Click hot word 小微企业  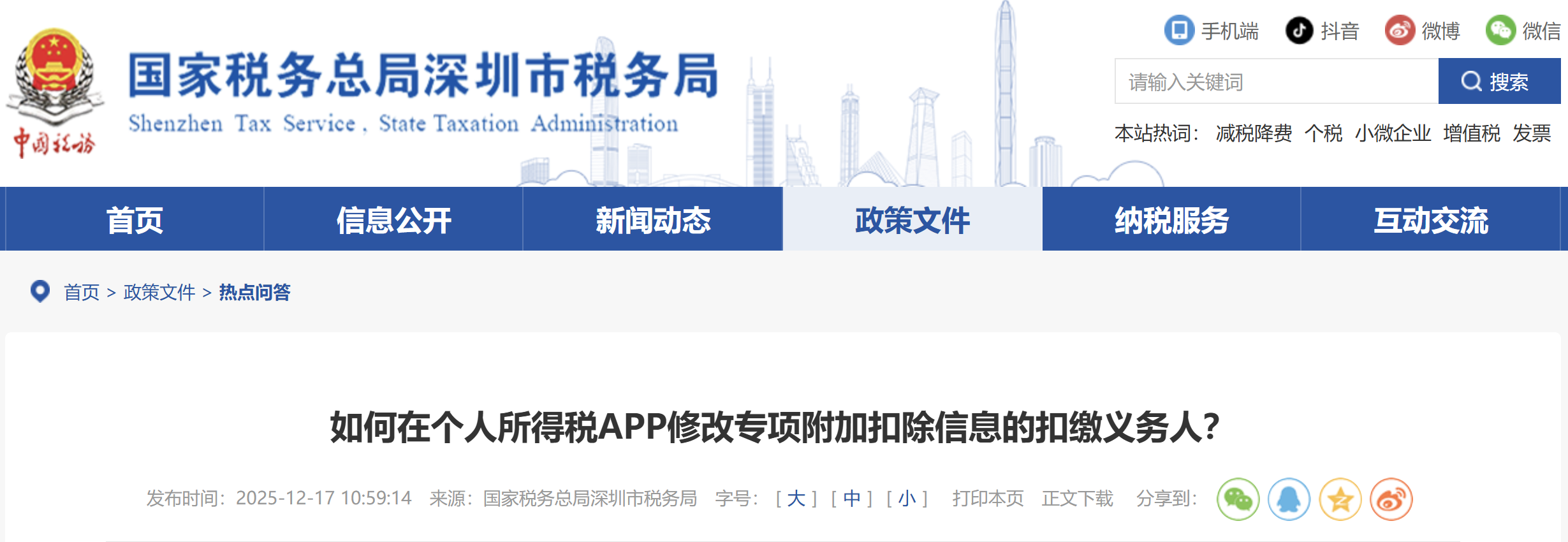(x=1393, y=133)
